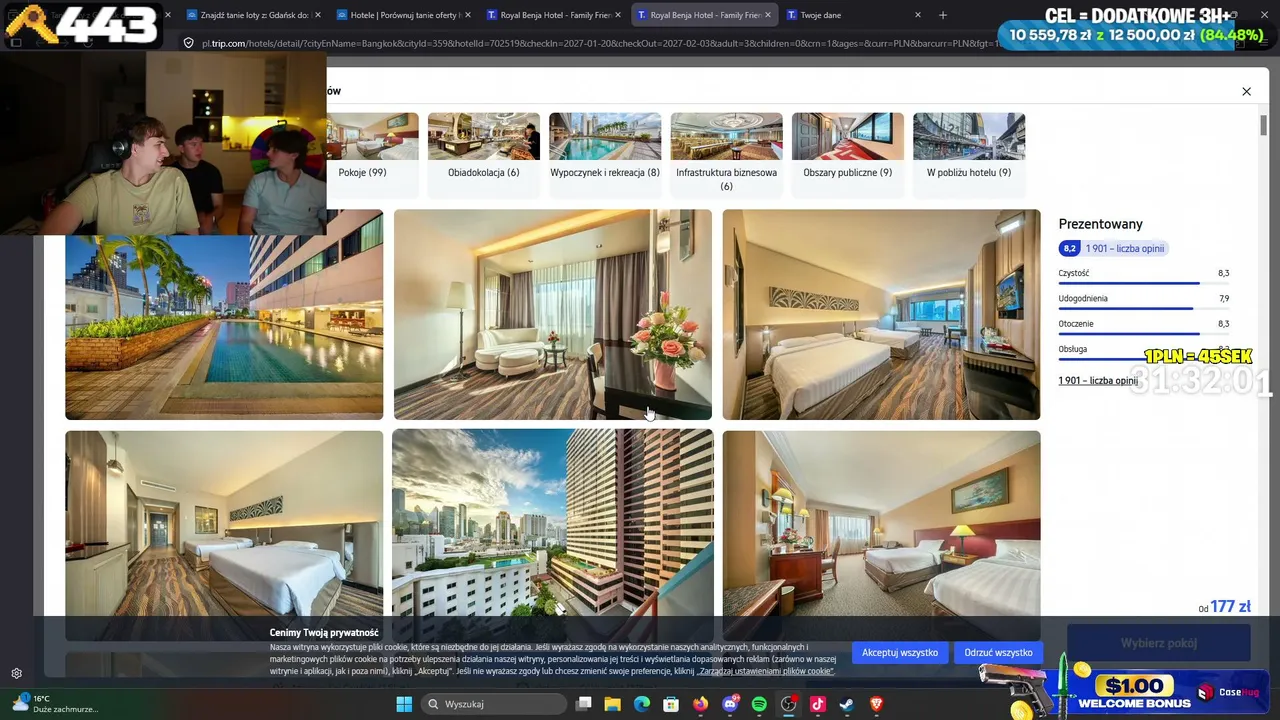The width and height of the screenshot is (1280, 720).
Task: Switch to the 'Hotele | Porównuj tanie oferty' tab
Action: point(403,15)
